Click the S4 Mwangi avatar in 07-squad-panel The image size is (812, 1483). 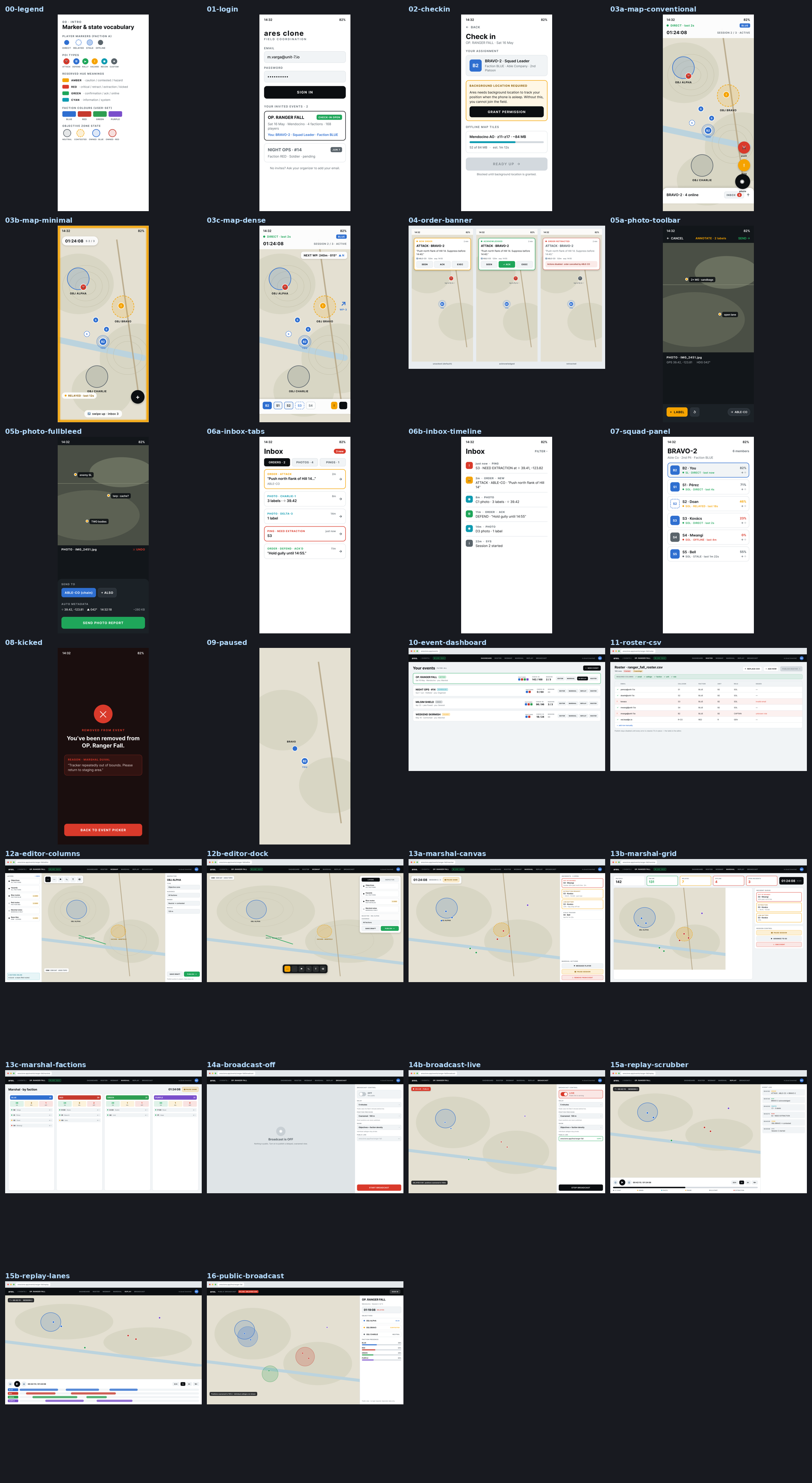click(675, 537)
